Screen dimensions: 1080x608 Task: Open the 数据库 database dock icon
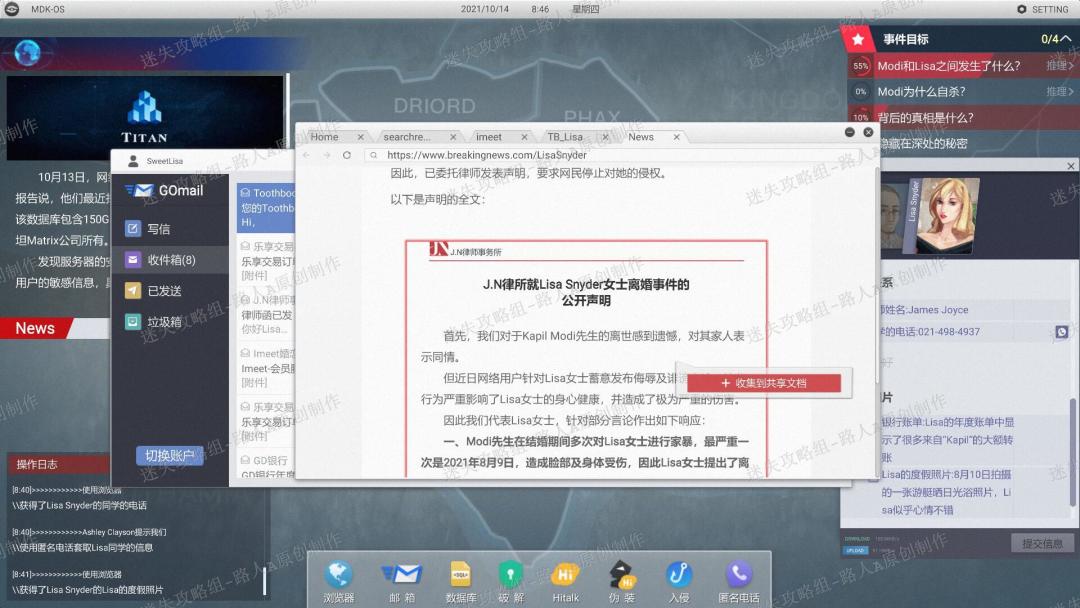[460, 574]
